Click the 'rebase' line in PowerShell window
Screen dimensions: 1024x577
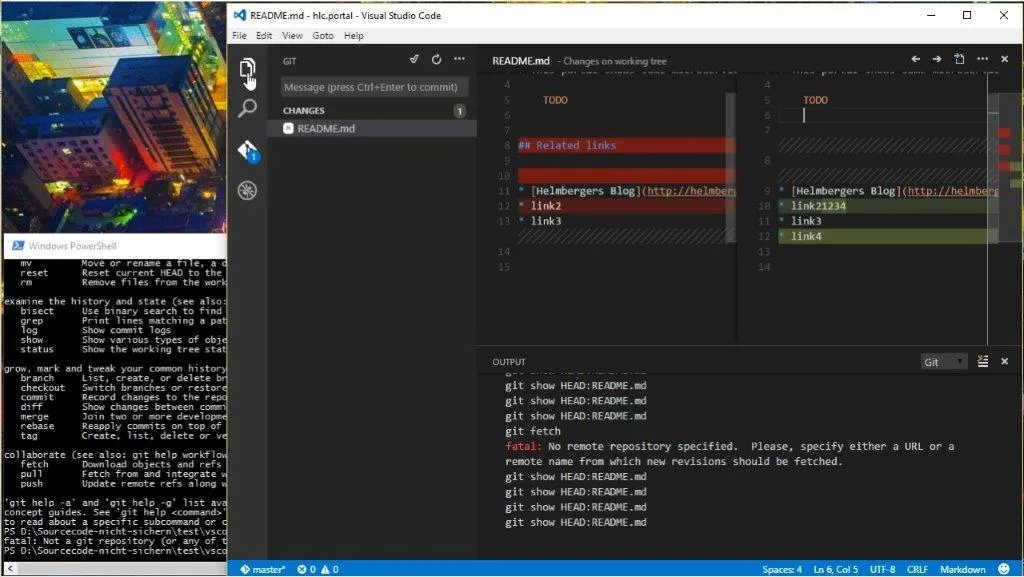point(115,426)
